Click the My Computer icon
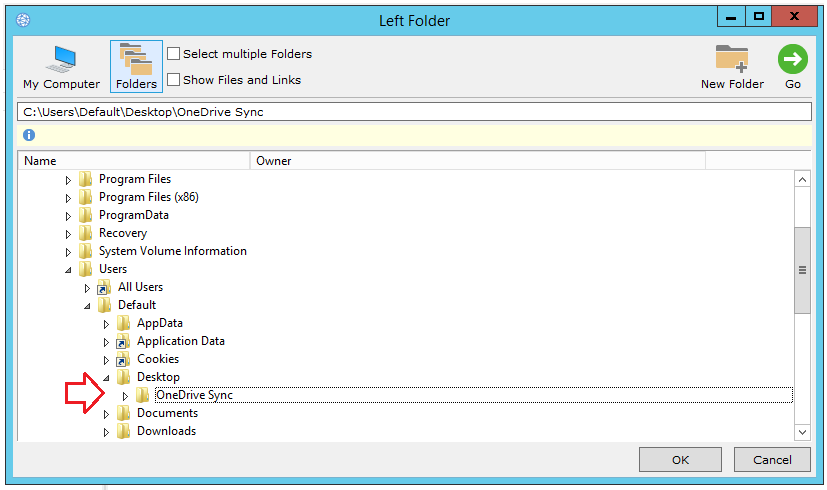The width and height of the screenshot is (827, 490). click(x=61, y=58)
